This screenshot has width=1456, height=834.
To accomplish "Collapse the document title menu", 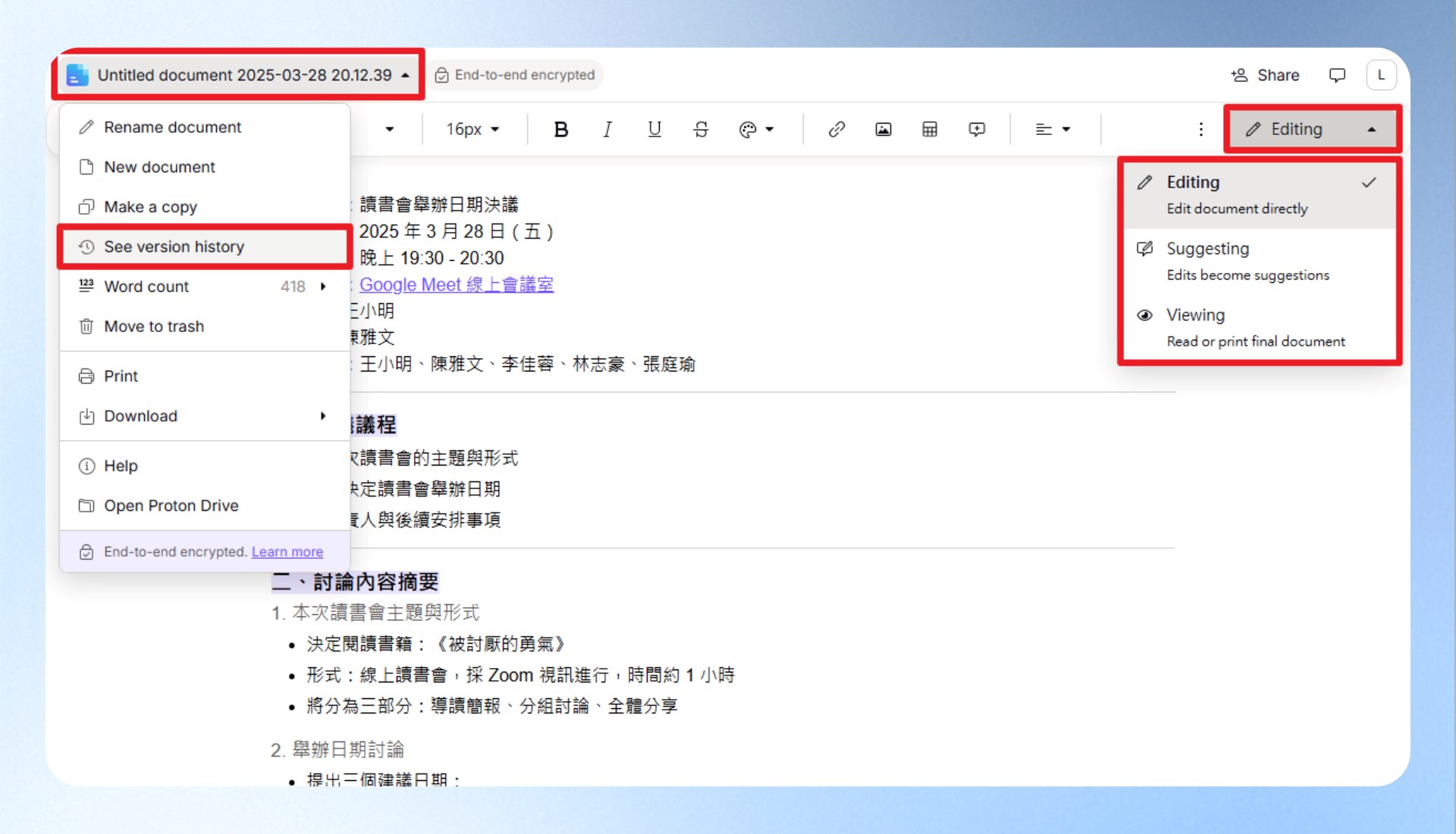I will pyautogui.click(x=406, y=75).
